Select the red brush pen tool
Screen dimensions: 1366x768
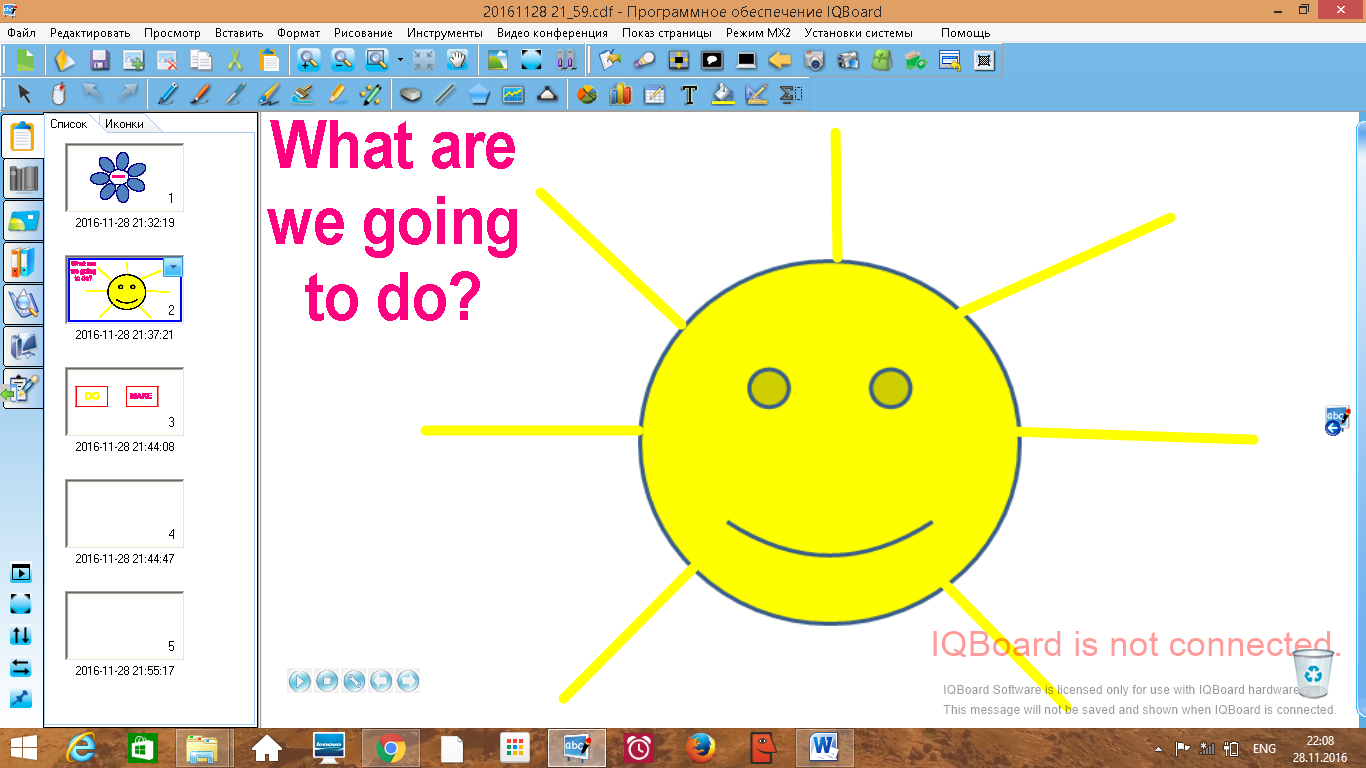coord(201,95)
